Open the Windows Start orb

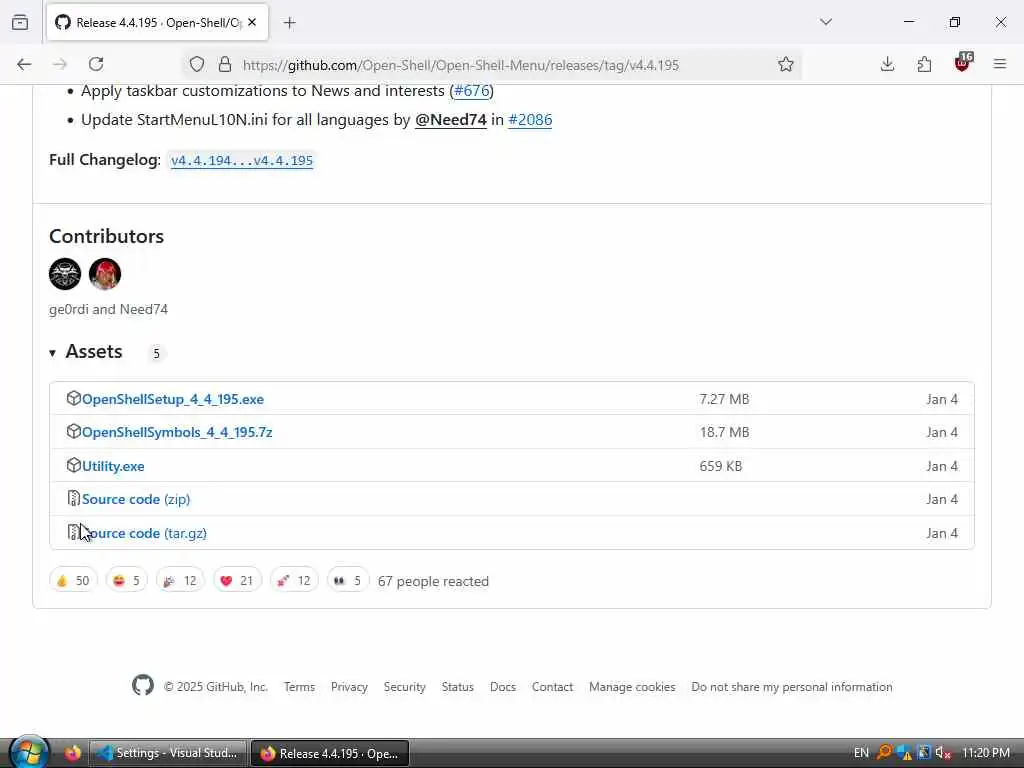(x=29, y=752)
